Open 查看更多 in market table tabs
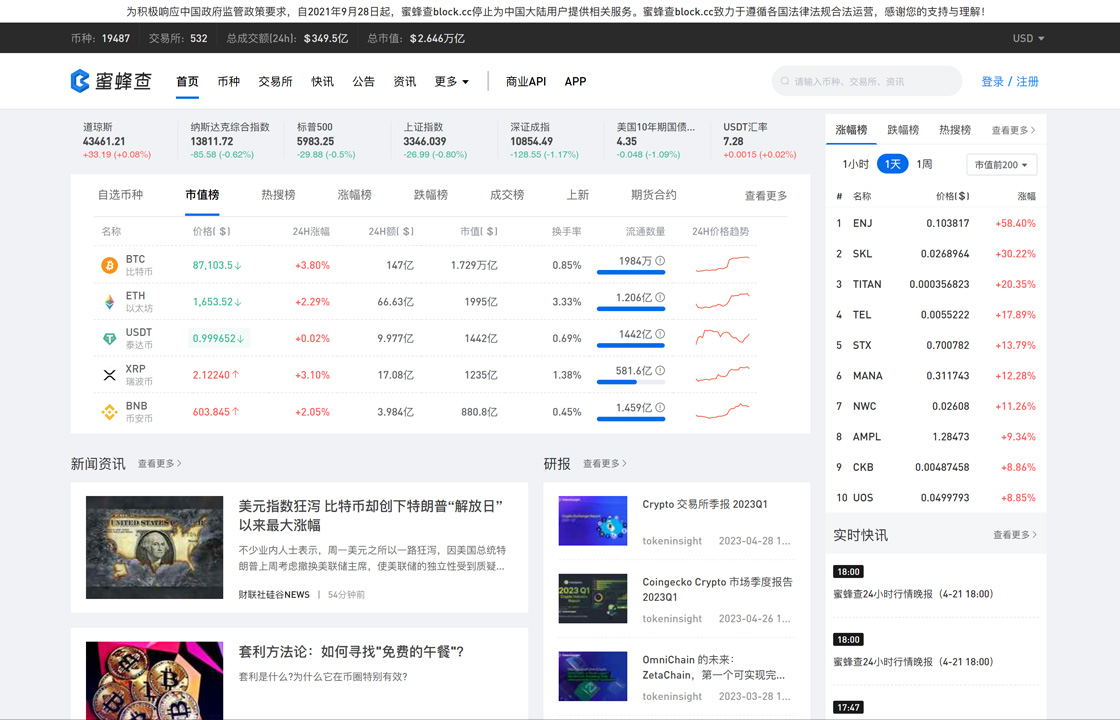Image resolution: width=1120 pixels, height=720 pixels. 766,196
